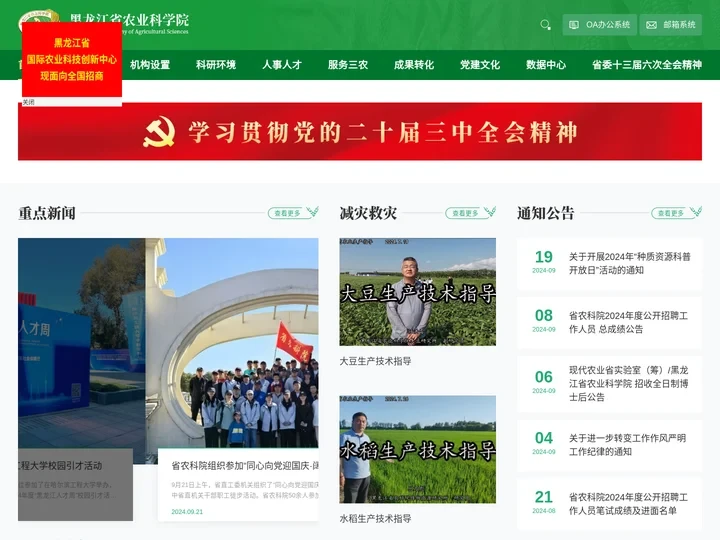This screenshot has height=540, width=720.
Task: Open notice 现代农业省实验室 招收全日制博士后公告
Action: click(x=628, y=383)
